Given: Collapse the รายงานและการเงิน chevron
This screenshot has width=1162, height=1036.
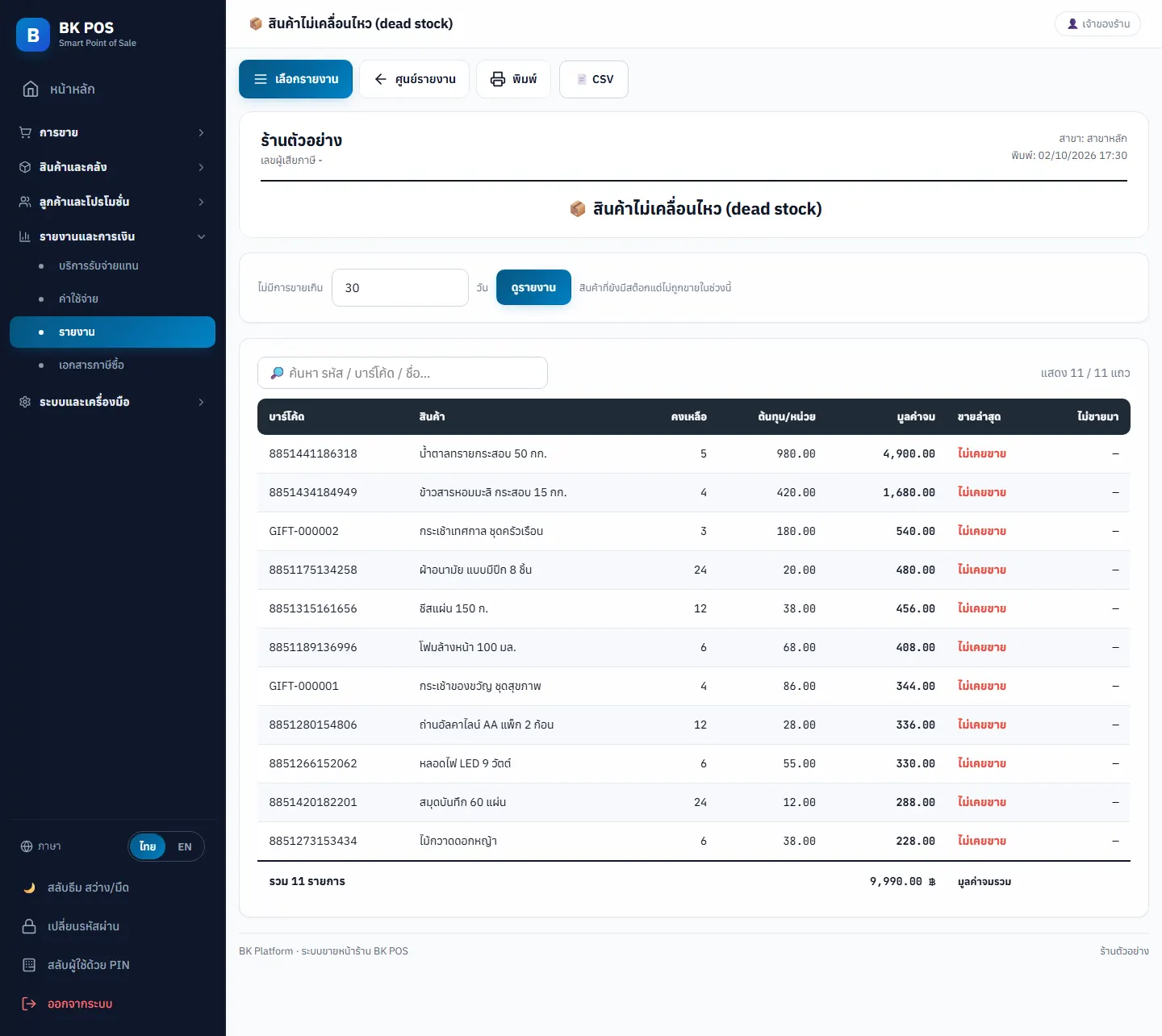Looking at the screenshot, I should pos(201,236).
